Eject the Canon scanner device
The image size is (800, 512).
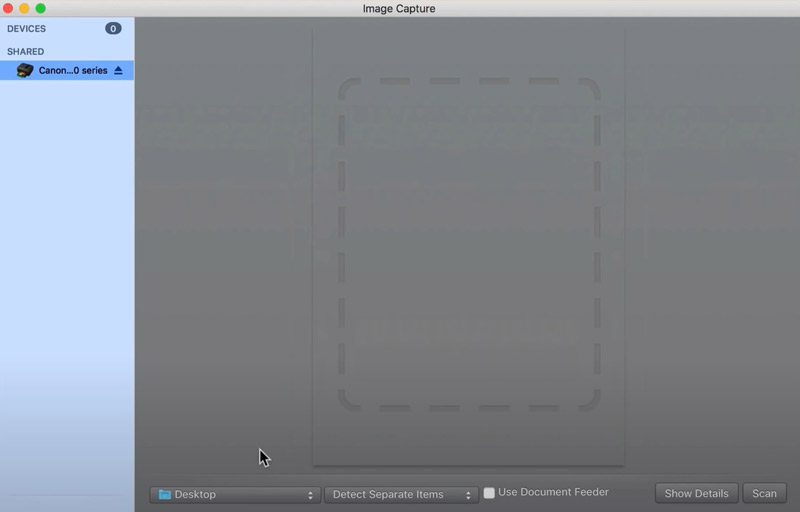118,70
